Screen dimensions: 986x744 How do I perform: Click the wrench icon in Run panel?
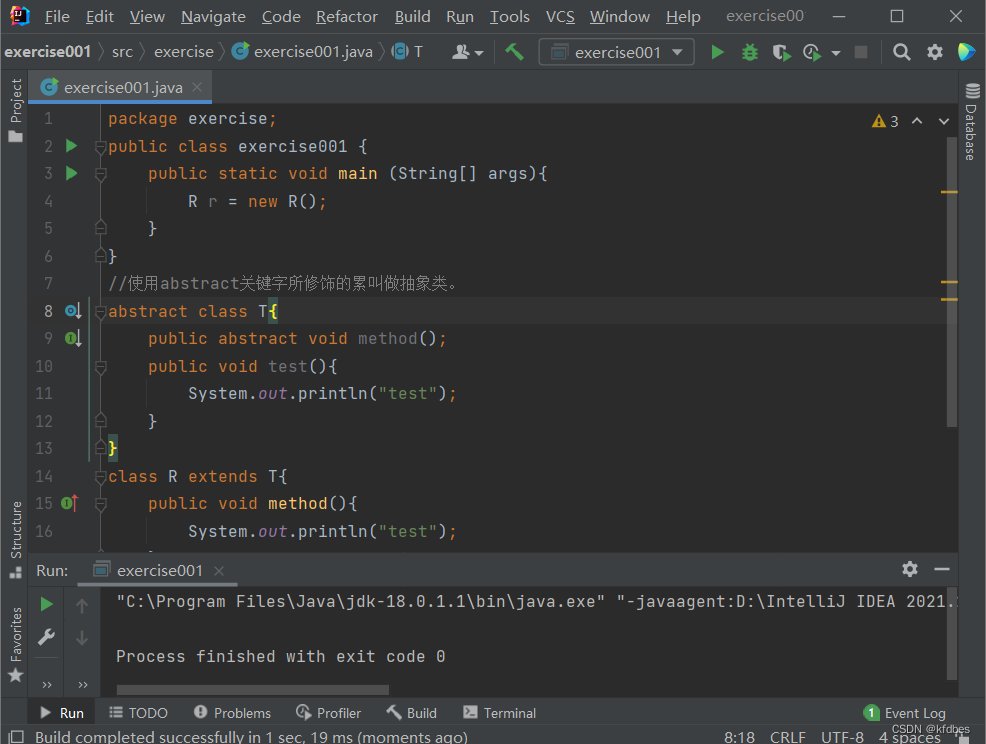[x=46, y=637]
